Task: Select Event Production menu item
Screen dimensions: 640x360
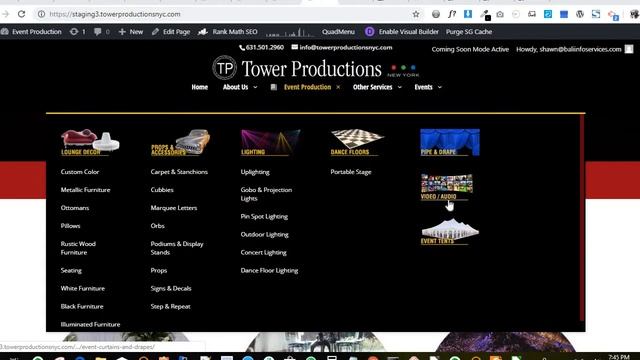Action: 307,87
